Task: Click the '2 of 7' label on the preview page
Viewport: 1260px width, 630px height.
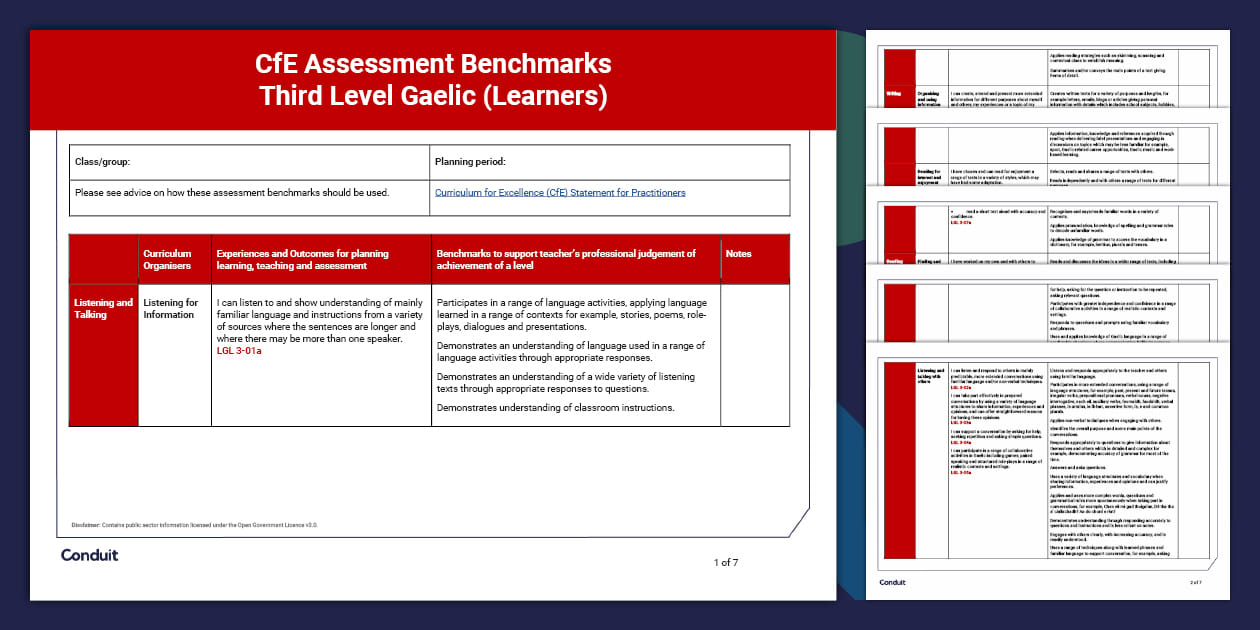Action: 1195,581
